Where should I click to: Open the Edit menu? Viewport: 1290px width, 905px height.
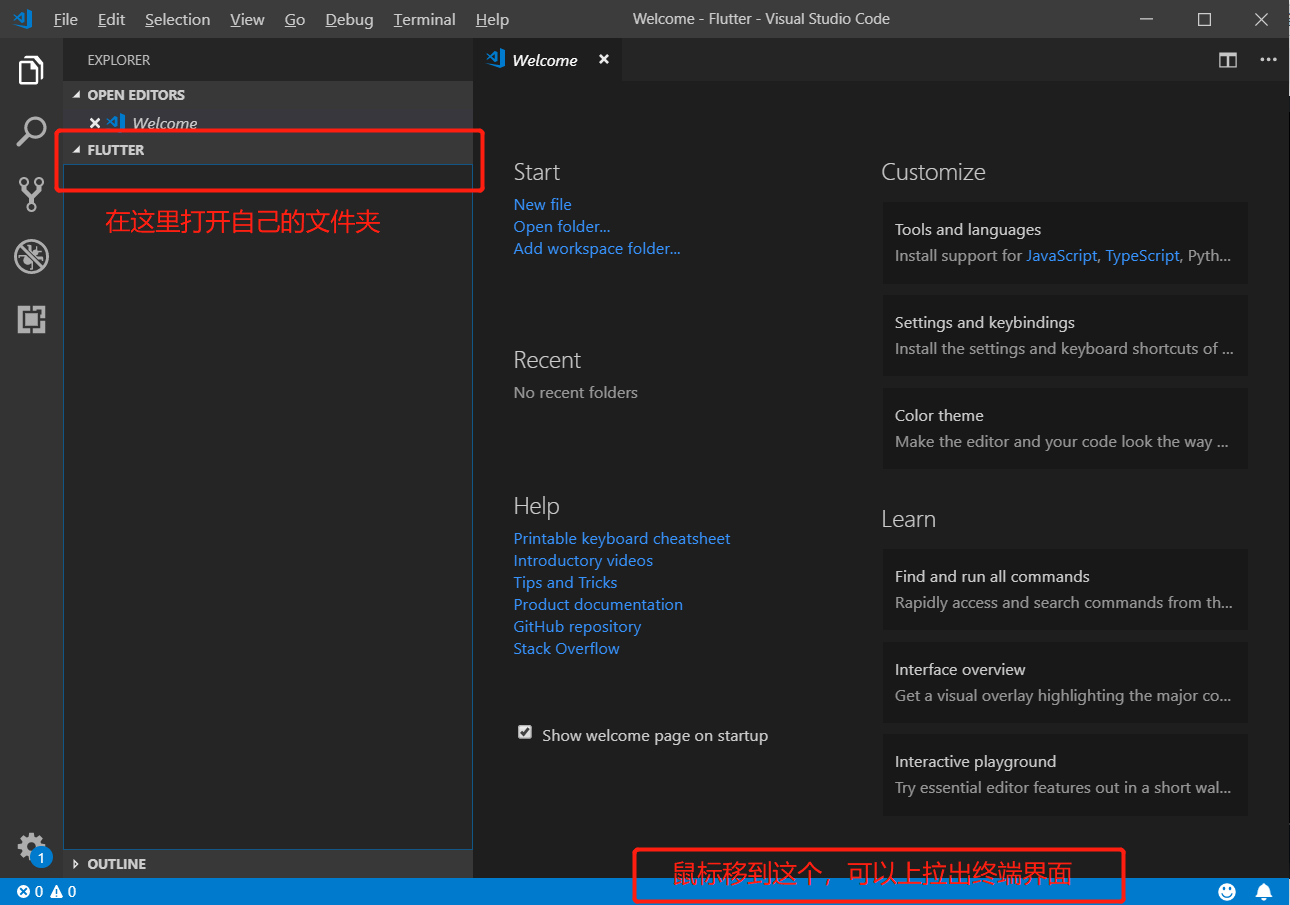click(112, 19)
